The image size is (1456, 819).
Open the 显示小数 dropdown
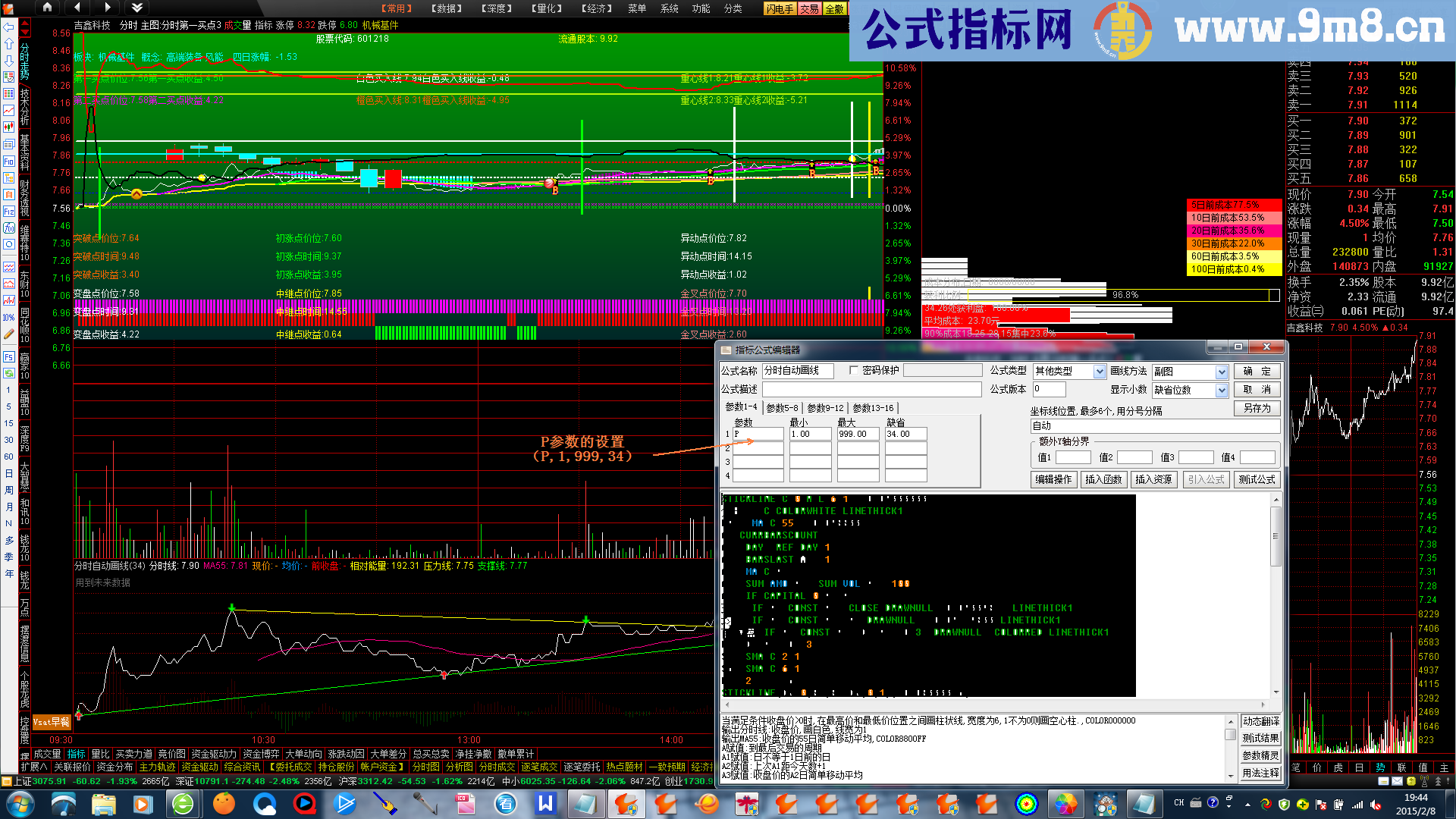coord(1221,390)
